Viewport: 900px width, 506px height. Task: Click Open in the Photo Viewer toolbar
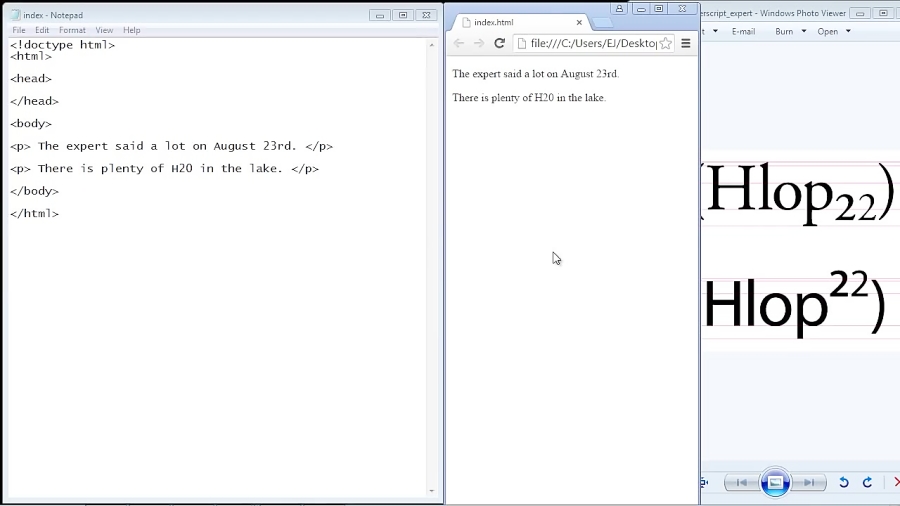pyautogui.click(x=828, y=32)
